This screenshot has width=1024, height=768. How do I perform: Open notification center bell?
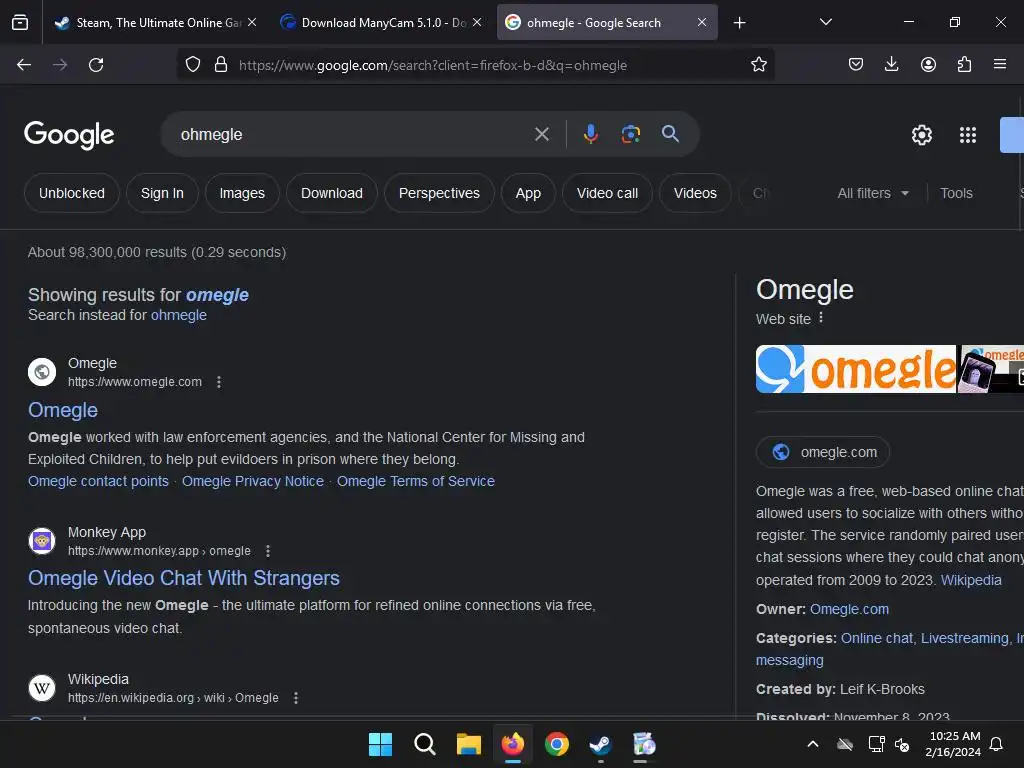pos(996,744)
